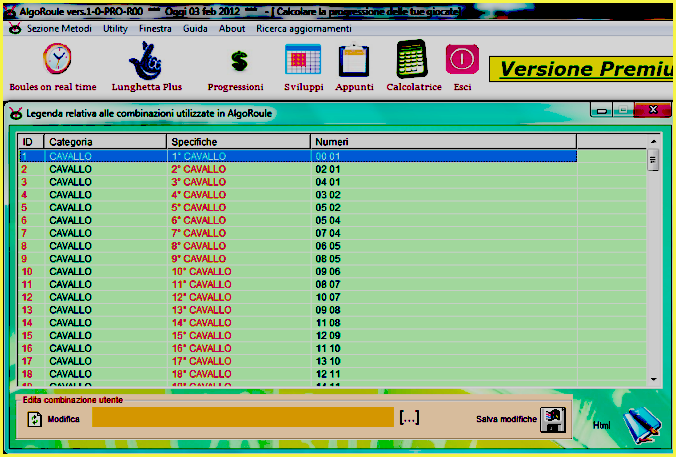Click the Salva modifiche floppy disk icon
Screen dimensions: 676x457
click(x=553, y=419)
